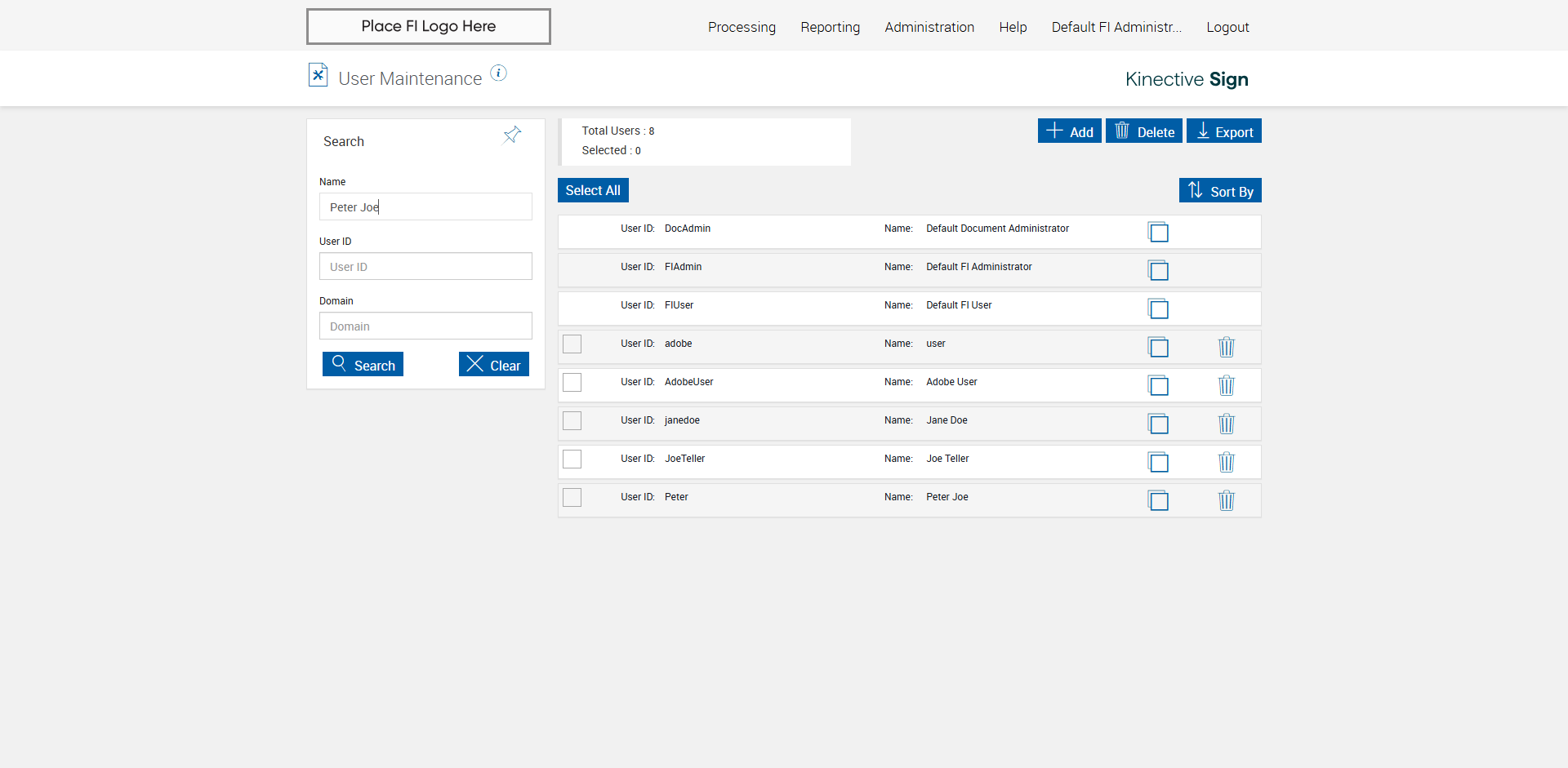Click the Select All button
The width and height of the screenshot is (1568, 768).
coord(593,190)
